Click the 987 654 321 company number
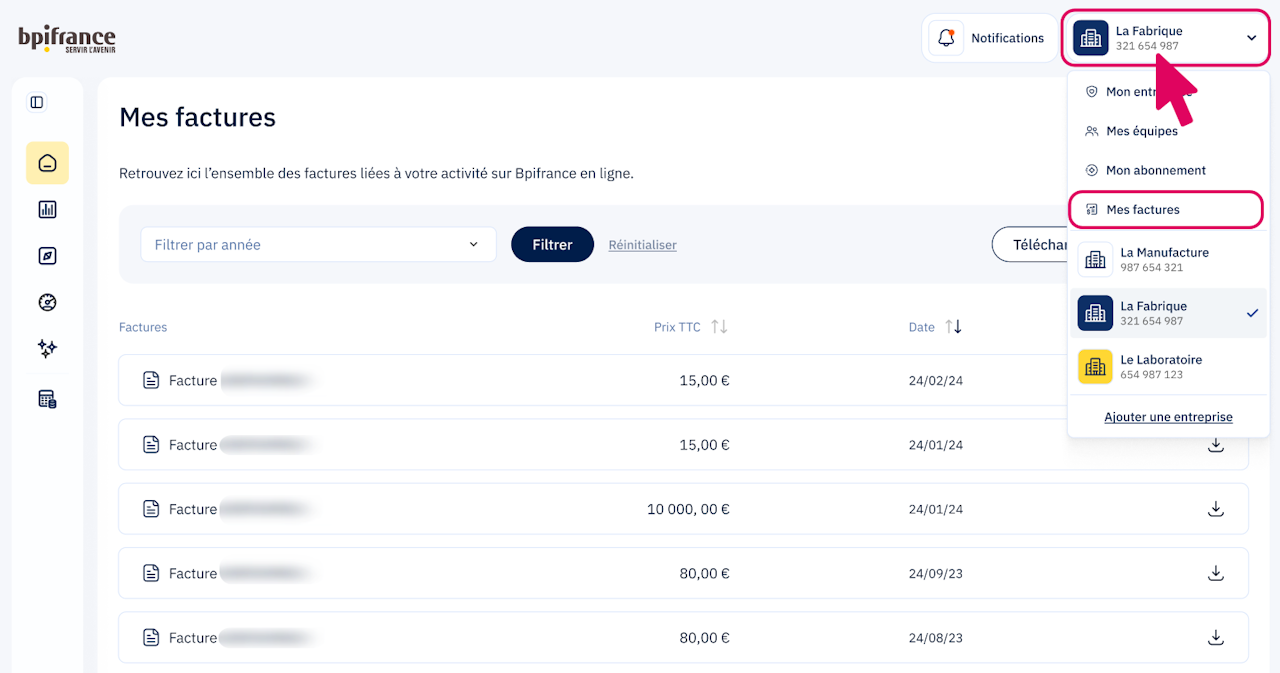Viewport: 1280px width, 673px height. (x=1151, y=268)
